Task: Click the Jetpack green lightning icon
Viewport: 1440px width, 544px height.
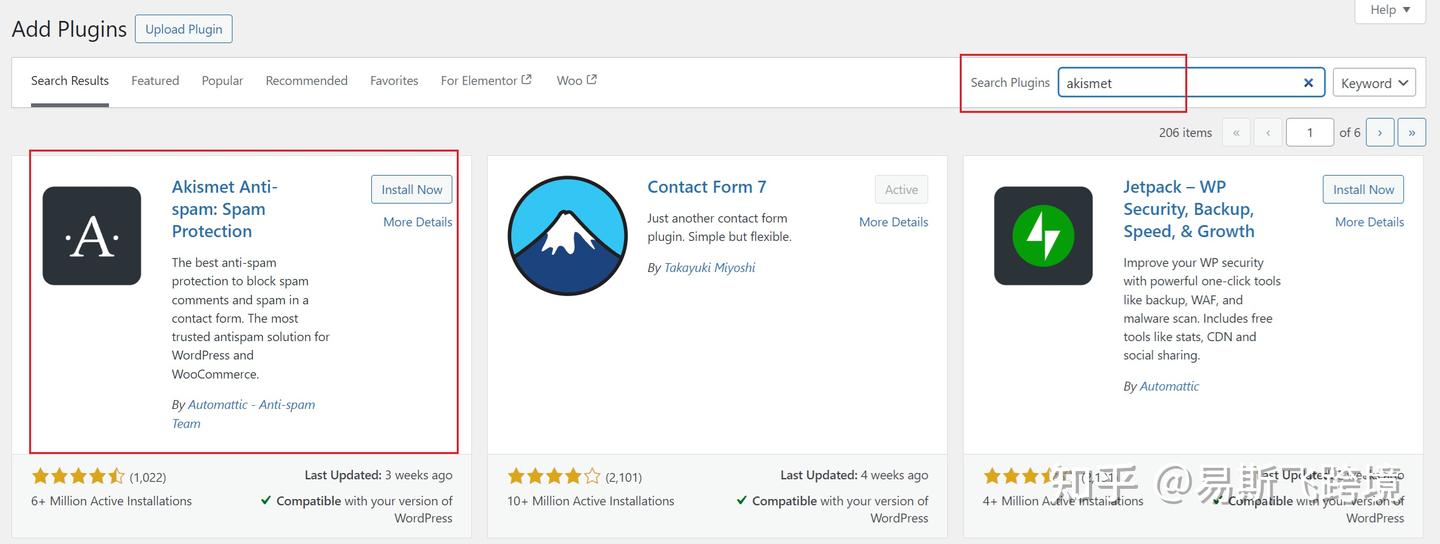Action: point(1043,236)
